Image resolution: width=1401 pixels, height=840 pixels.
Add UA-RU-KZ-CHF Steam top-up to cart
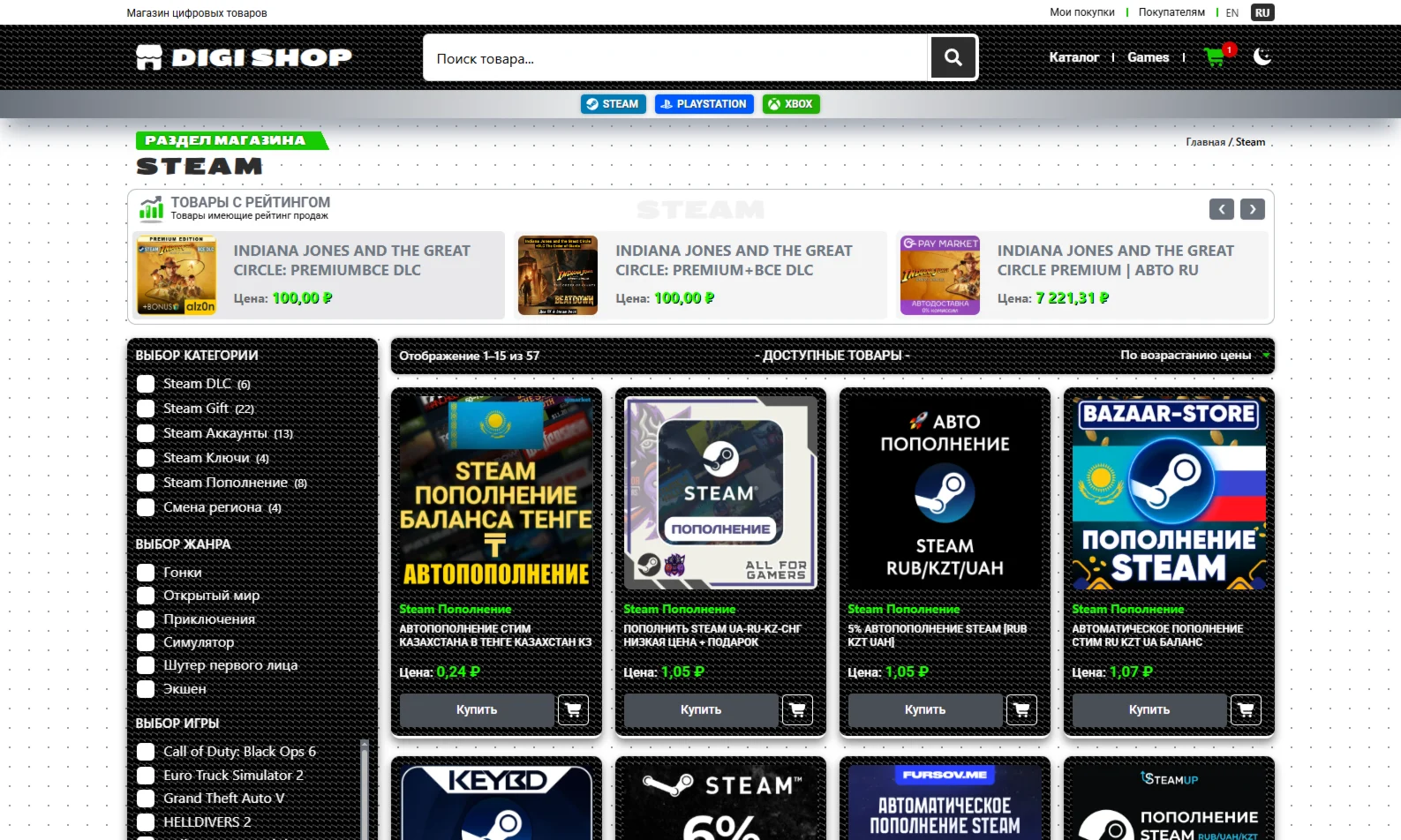(797, 709)
